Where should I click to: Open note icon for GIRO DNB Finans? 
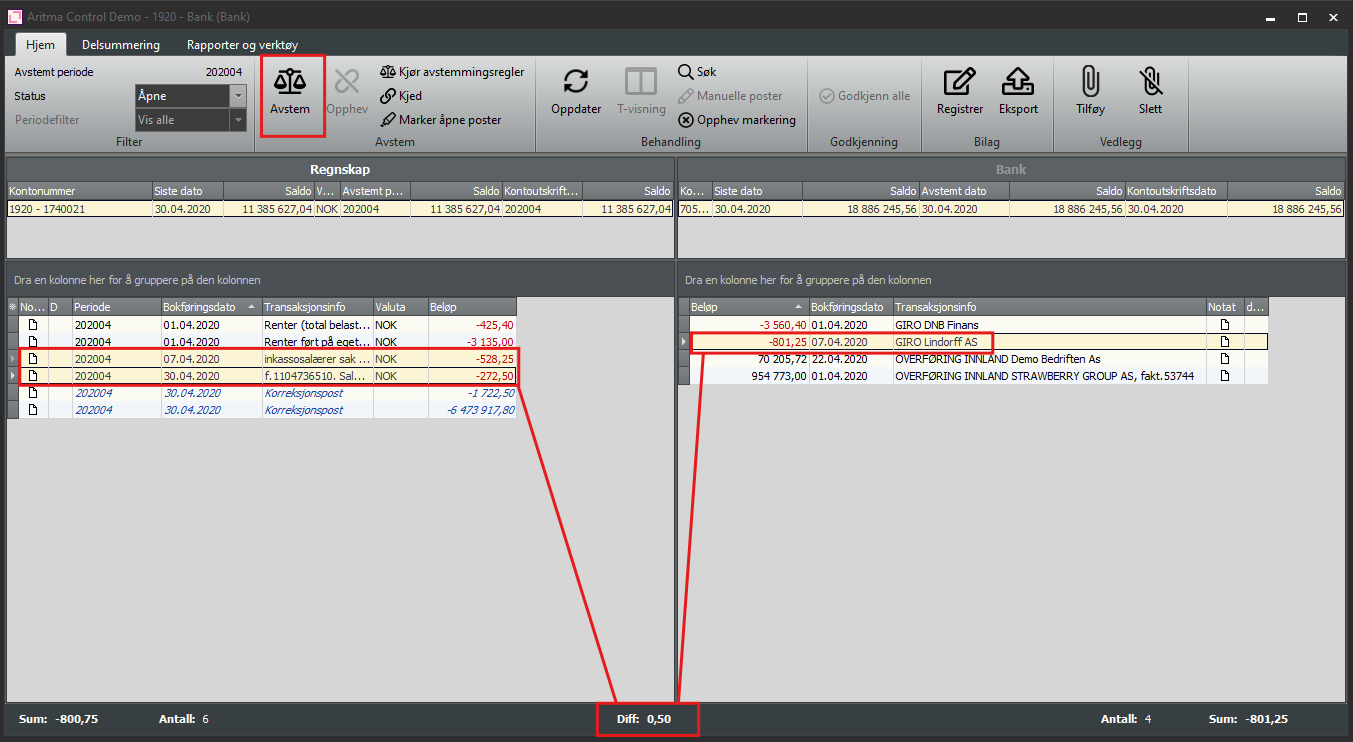click(1224, 326)
